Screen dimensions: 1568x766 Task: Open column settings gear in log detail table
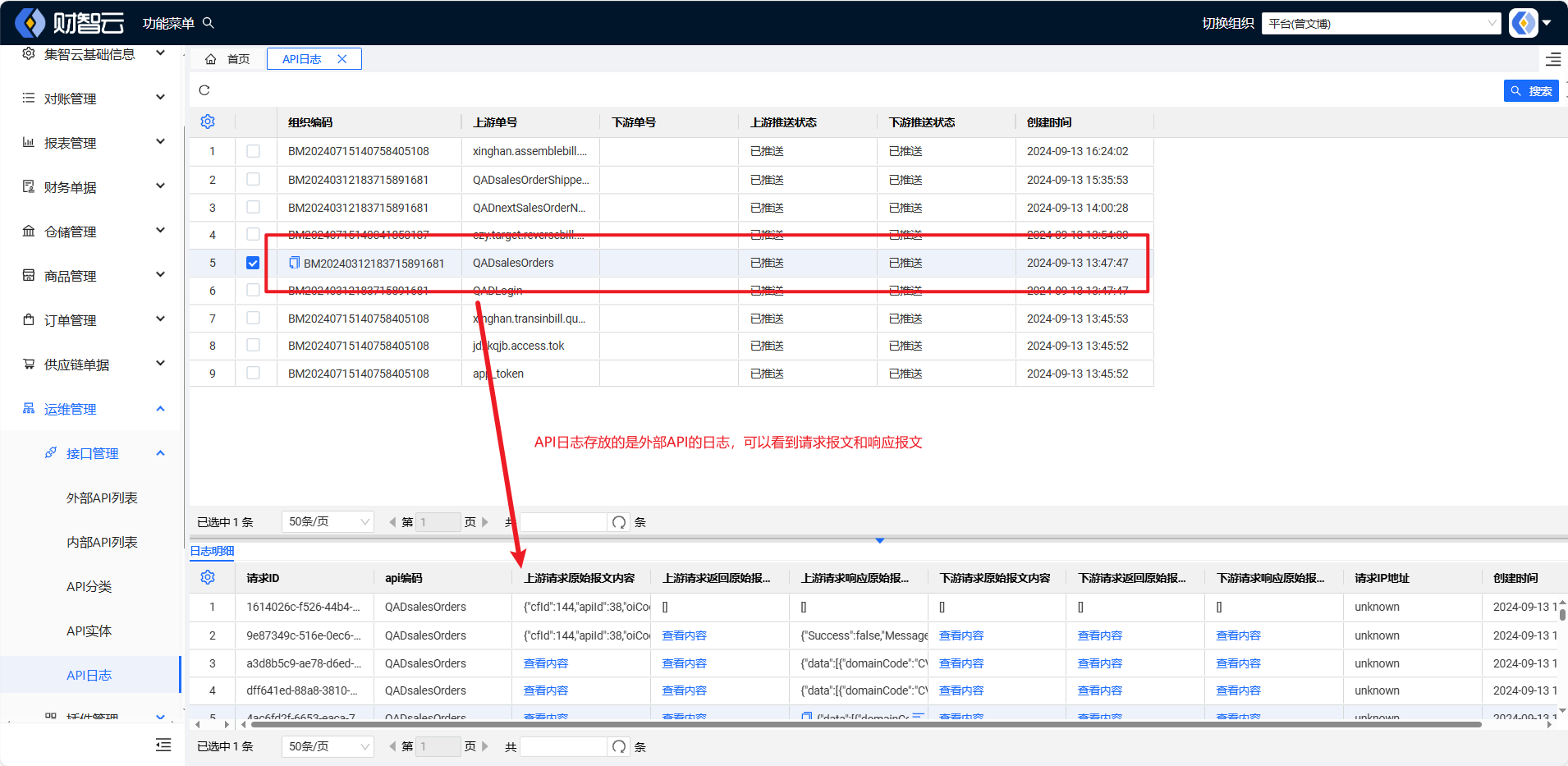click(x=208, y=577)
